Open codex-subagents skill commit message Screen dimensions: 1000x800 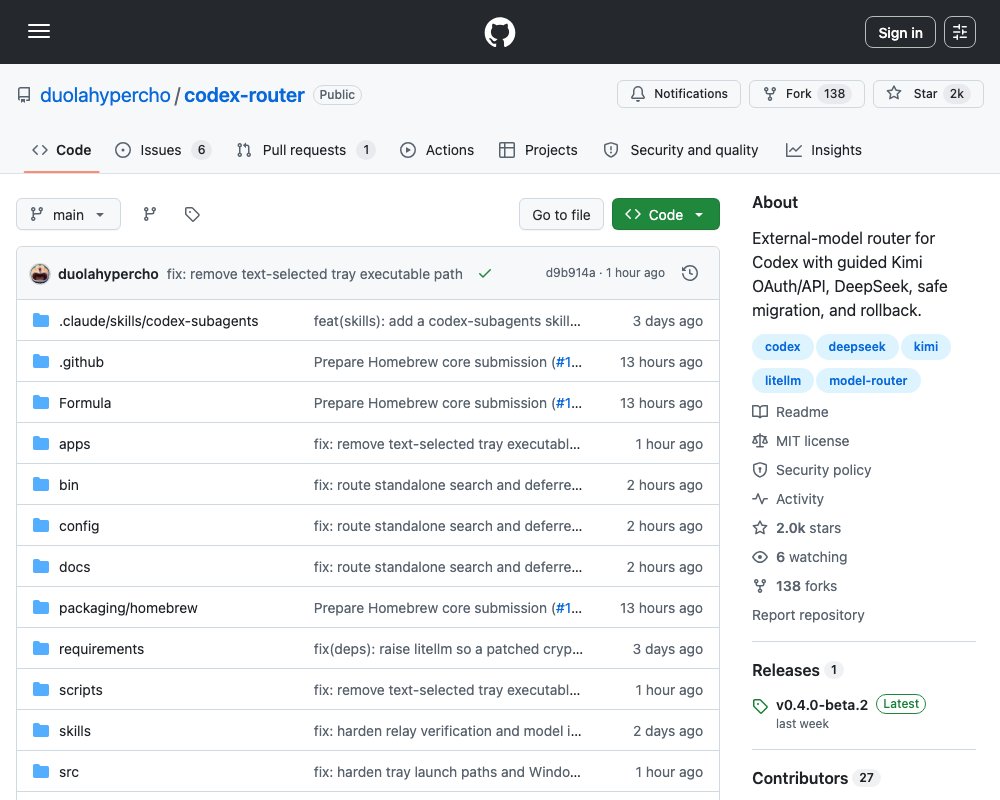click(447, 321)
